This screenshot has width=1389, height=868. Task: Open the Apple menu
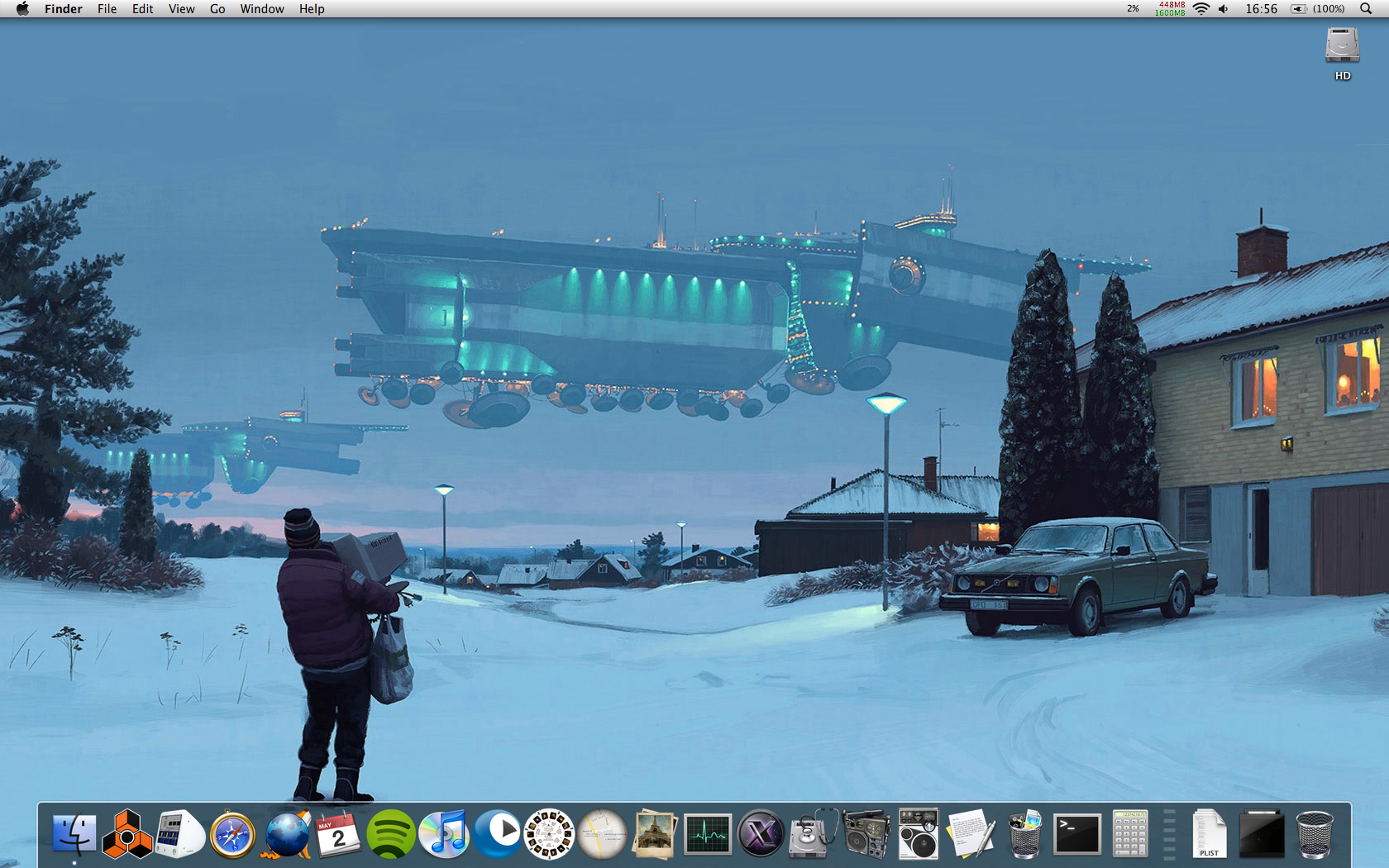[22, 9]
